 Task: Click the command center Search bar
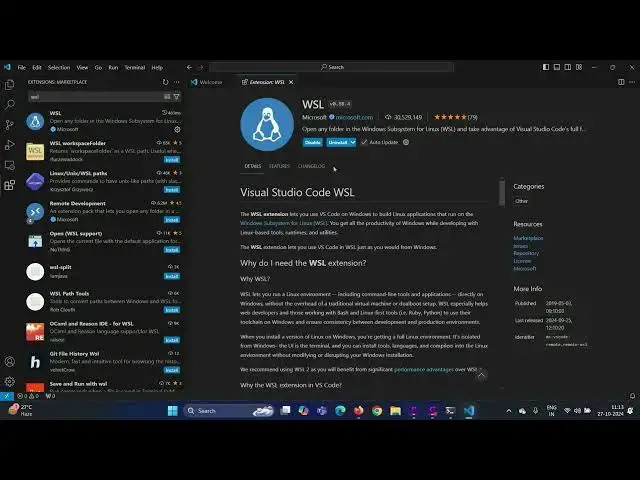point(331,67)
